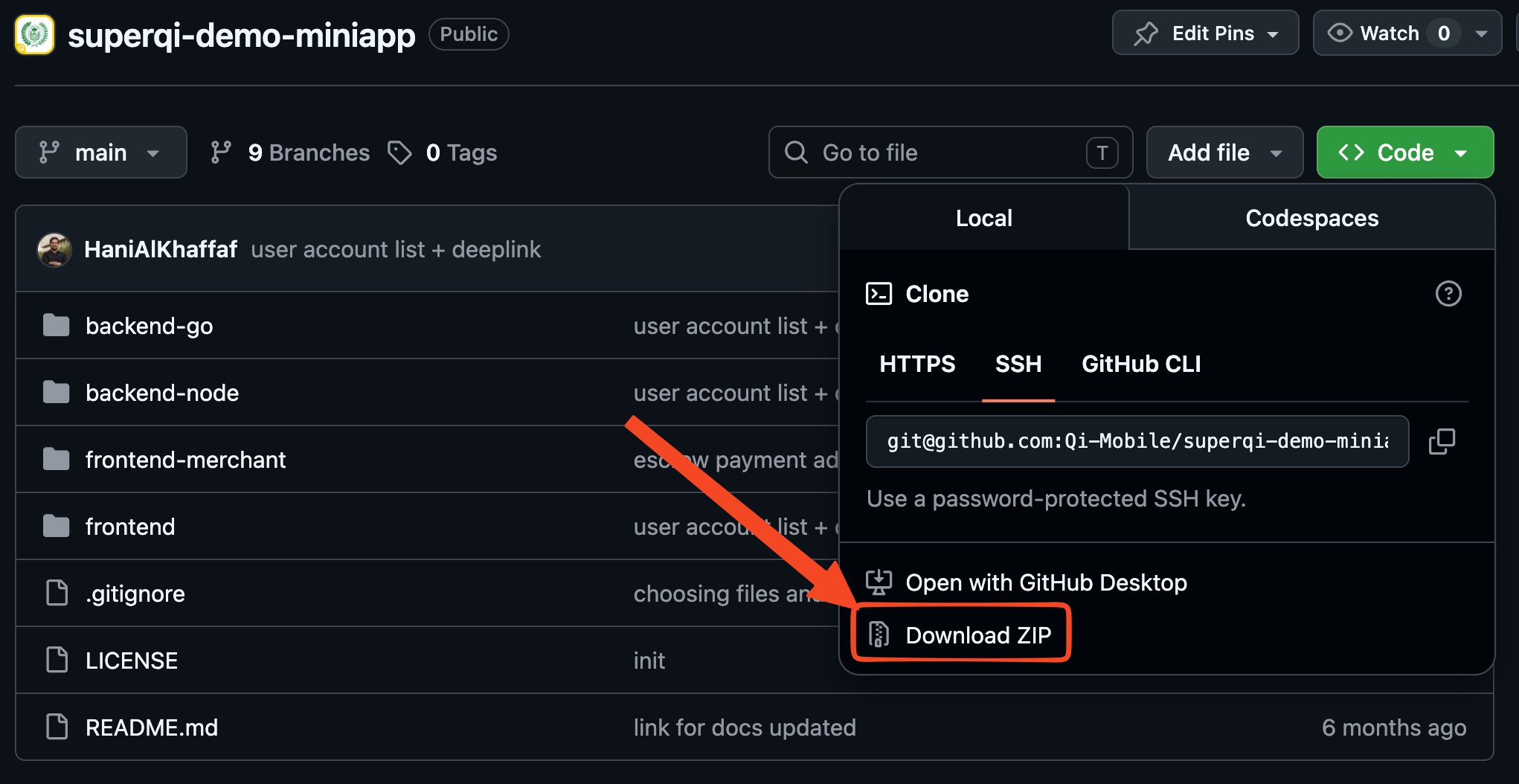This screenshot has width=1519, height=784.
Task: Expand the Watch options arrow
Action: click(1481, 33)
